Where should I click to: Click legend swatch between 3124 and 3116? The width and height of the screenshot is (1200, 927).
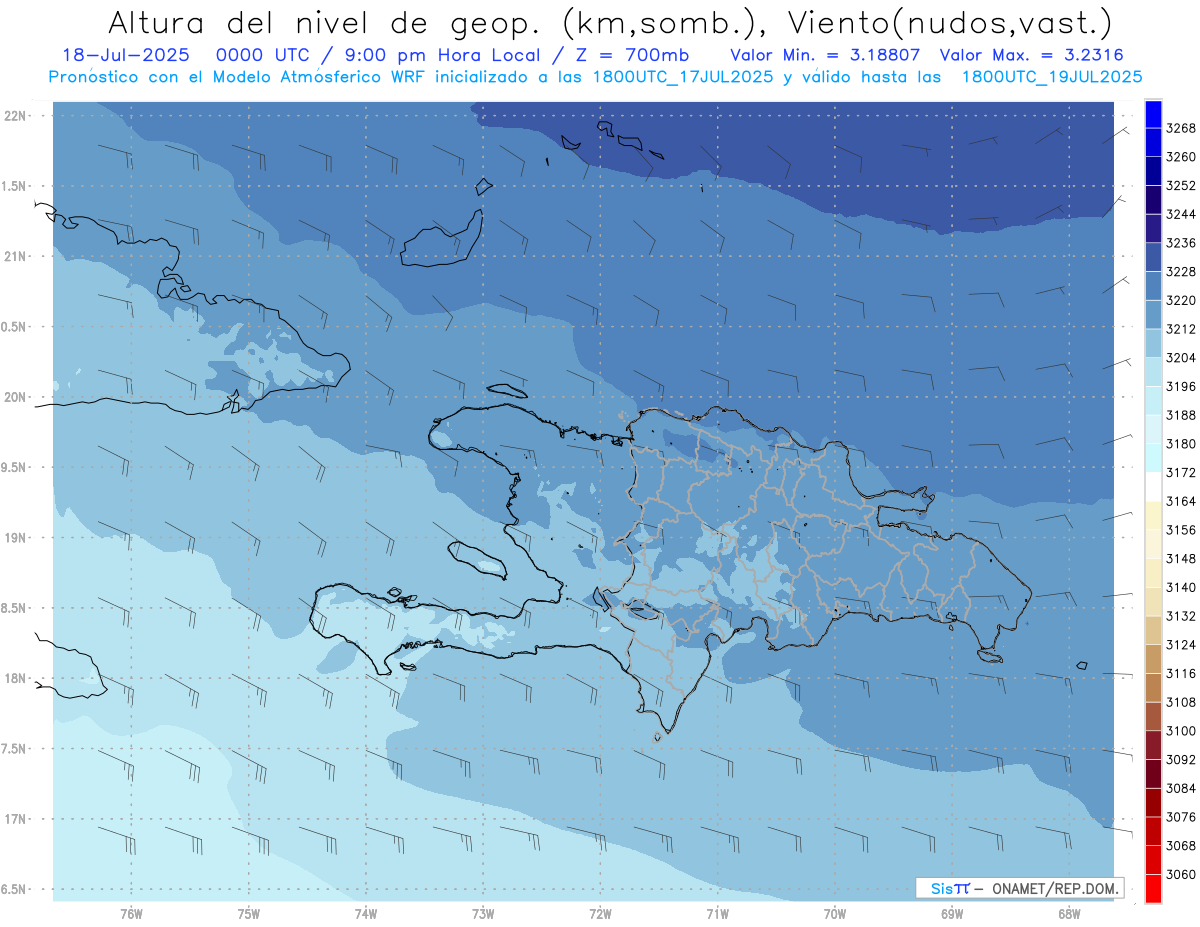[1153, 659]
